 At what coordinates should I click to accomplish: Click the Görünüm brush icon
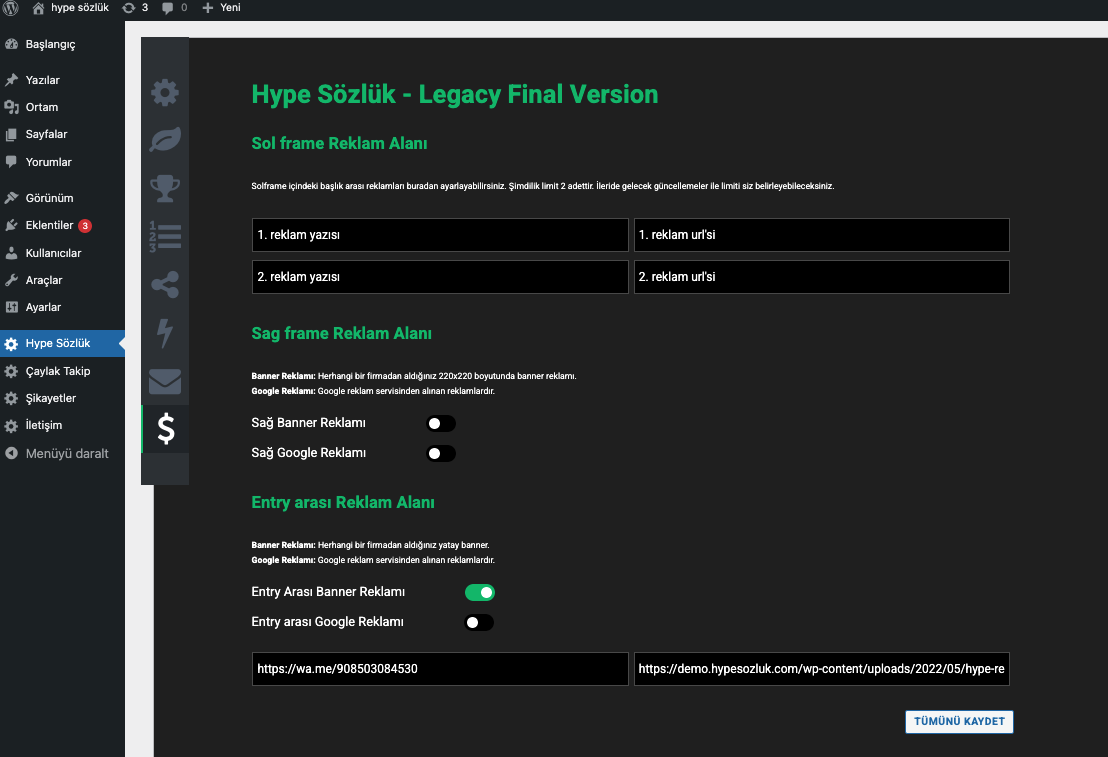pyautogui.click(x=11, y=198)
